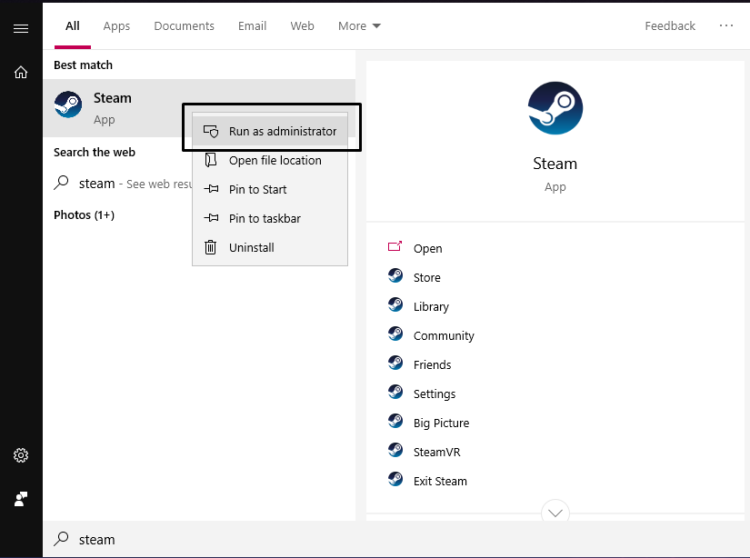Select Pin to taskbar option
Viewport: 750px width, 558px height.
tap(264, 218)
